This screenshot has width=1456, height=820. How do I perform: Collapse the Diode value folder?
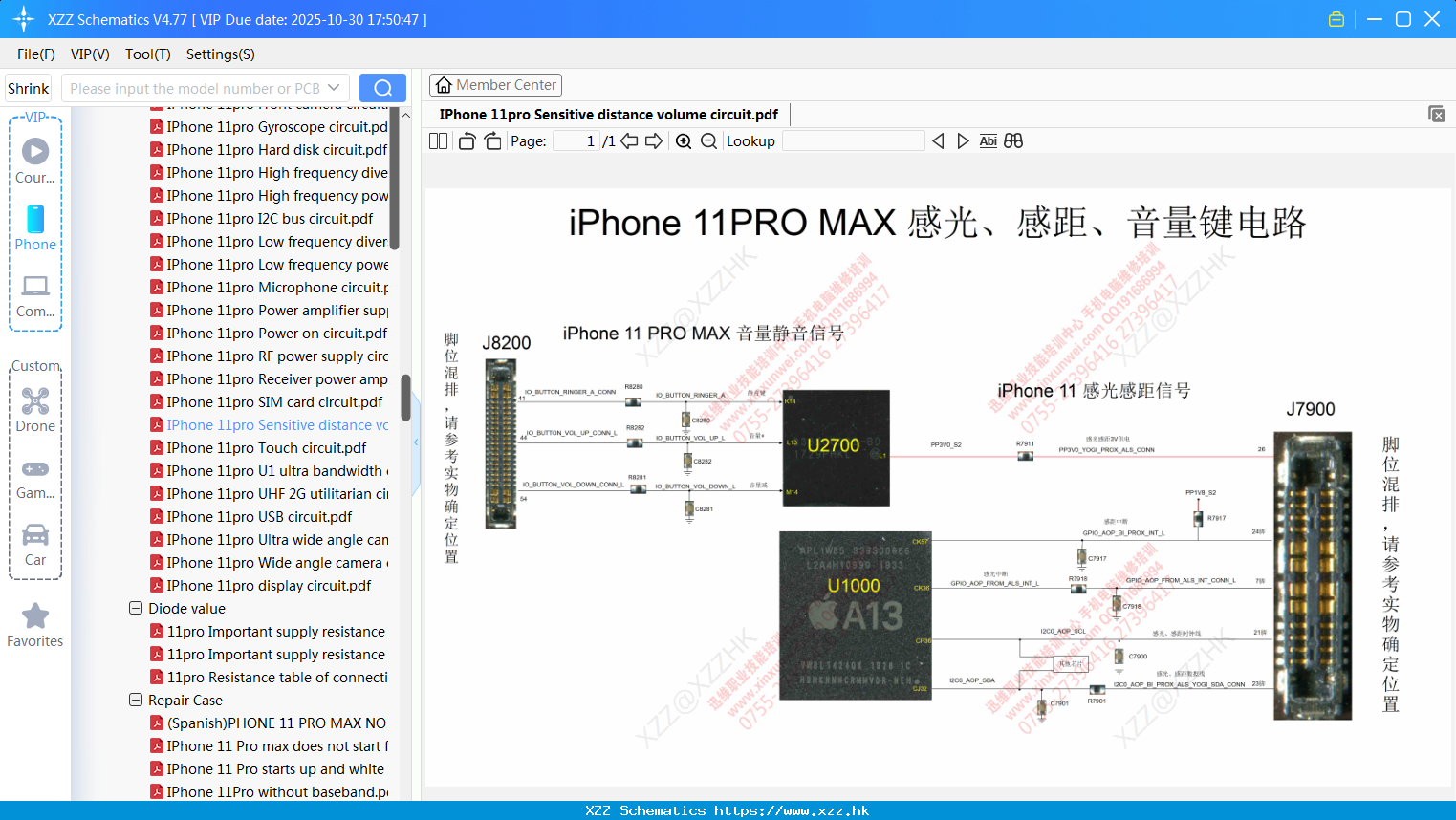tap(136, 608)
